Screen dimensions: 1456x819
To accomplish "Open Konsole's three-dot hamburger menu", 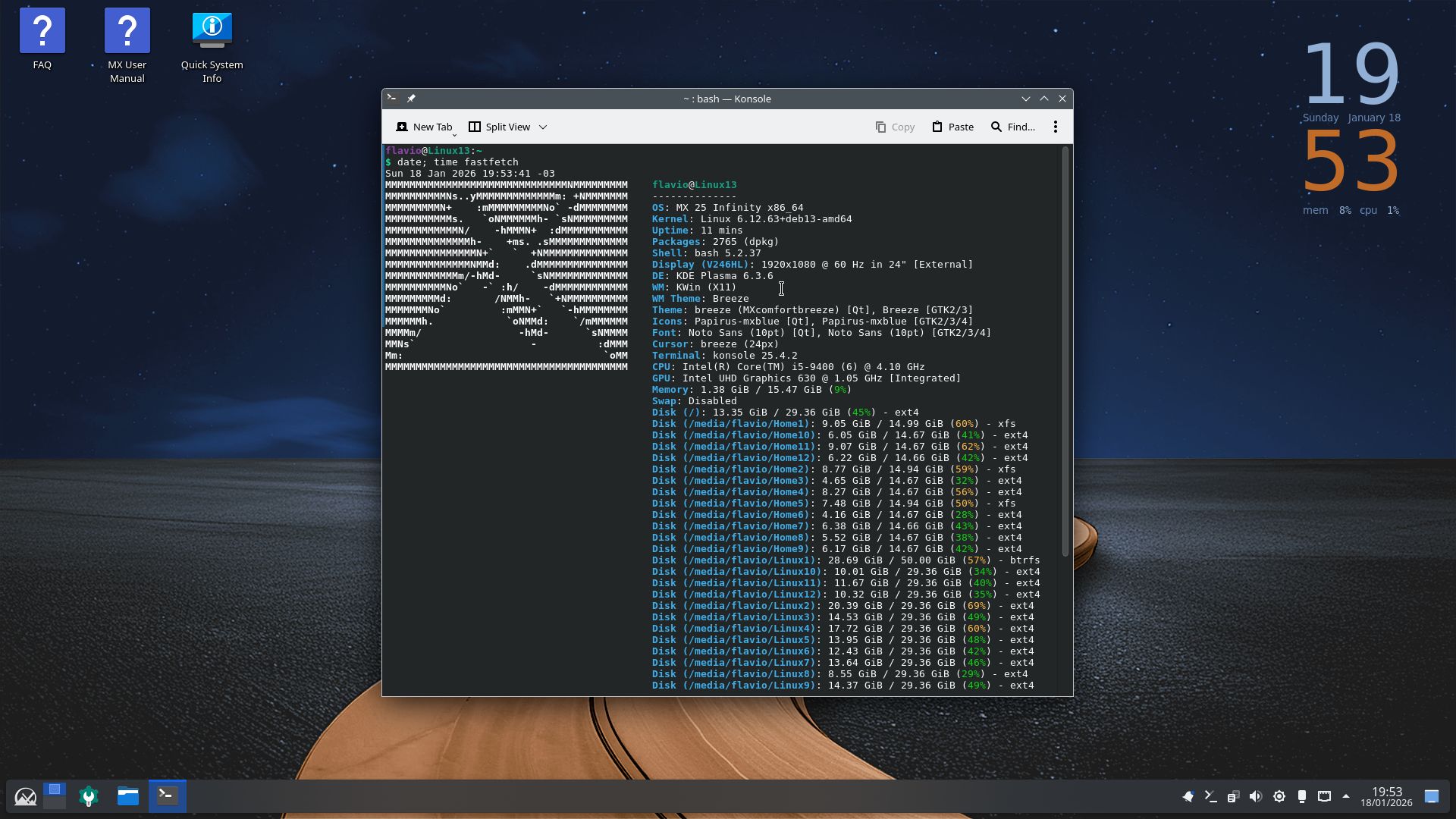I will (1055, 127).
